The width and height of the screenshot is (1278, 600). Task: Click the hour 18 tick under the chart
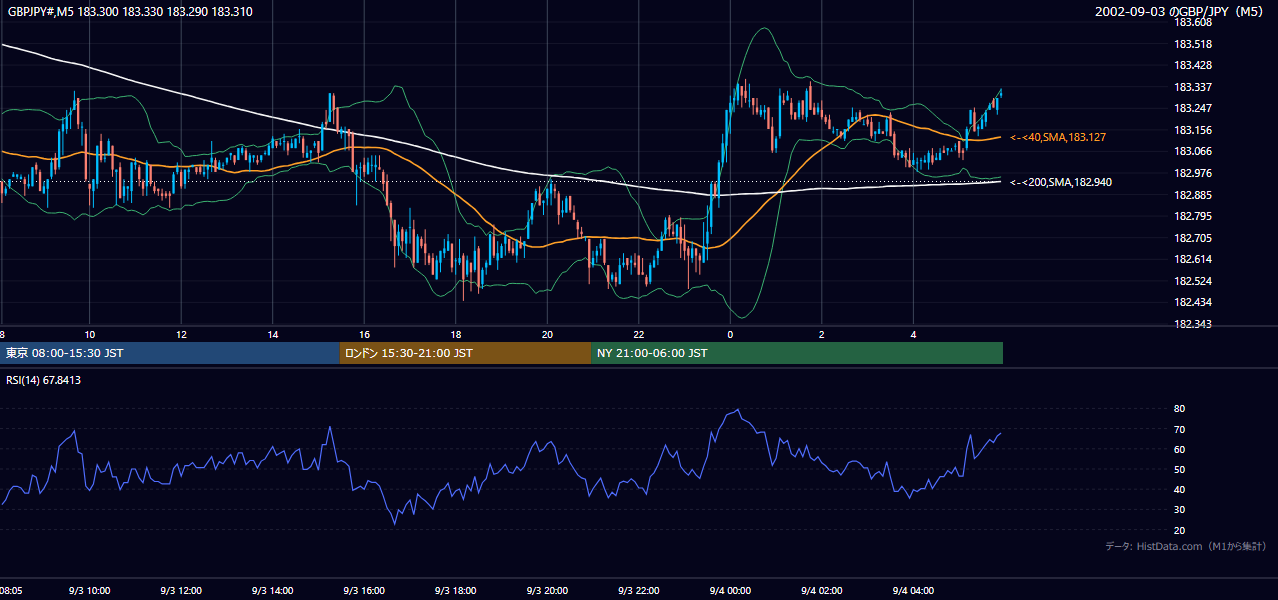[456, 334]
